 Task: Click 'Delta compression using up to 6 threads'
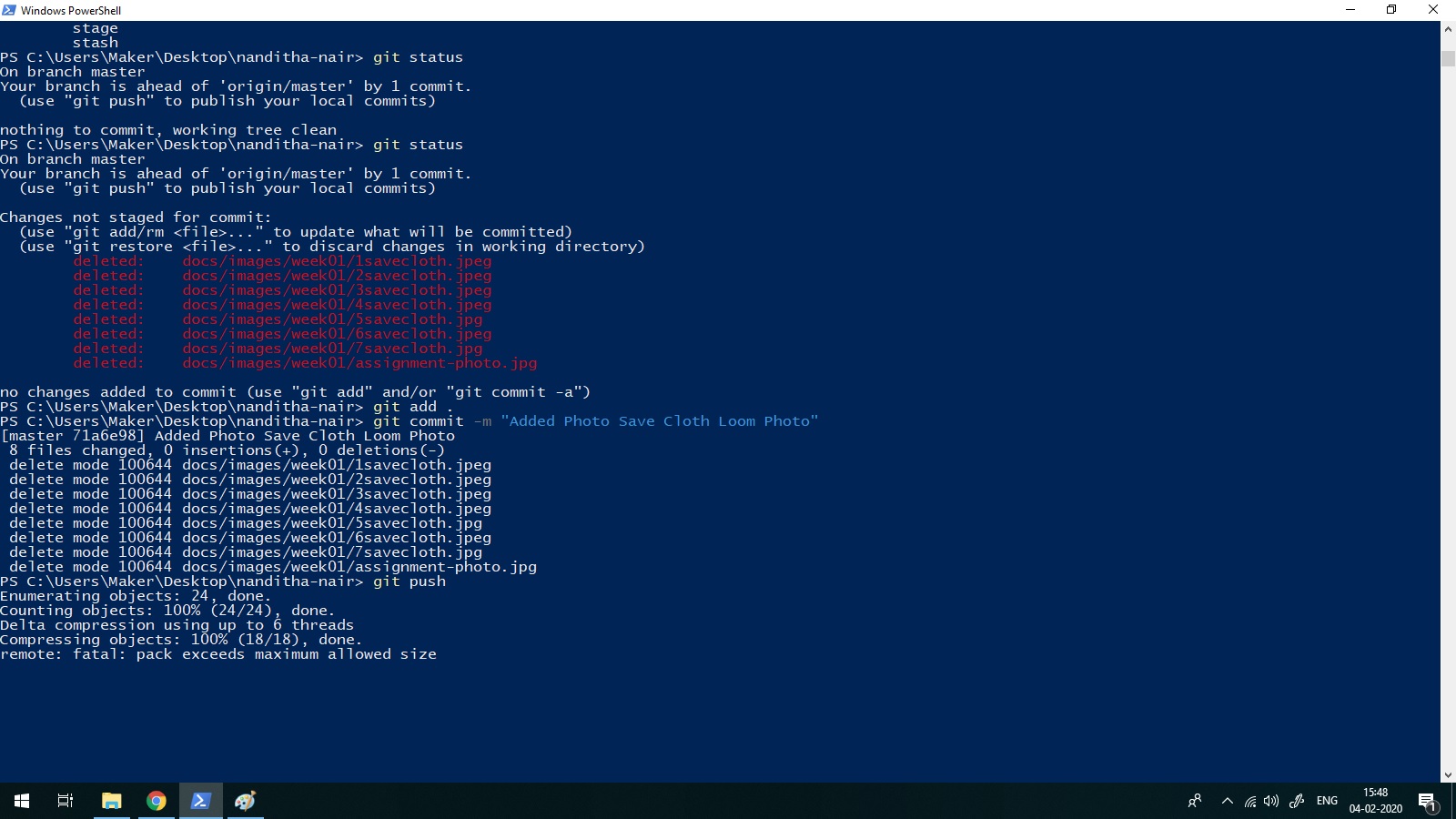pyautogui.click(x=177, y=625)
